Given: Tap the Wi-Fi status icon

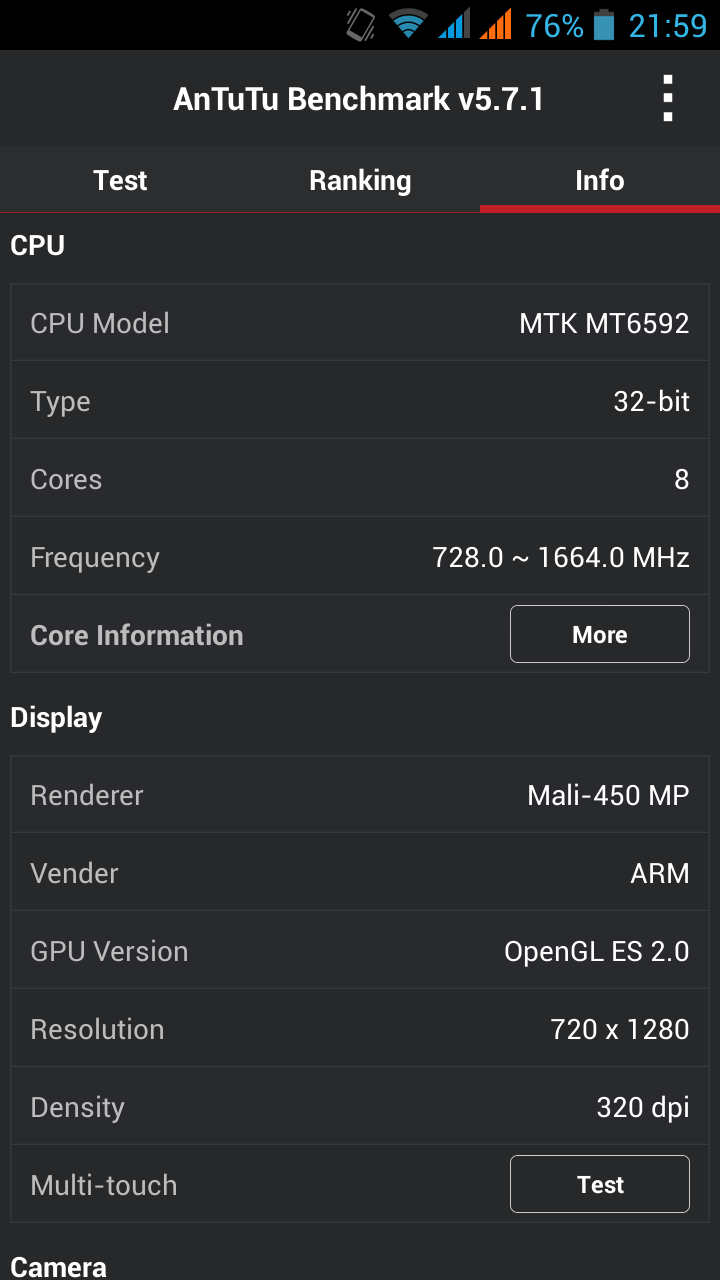Looking at the screenshot, I should [x=410, y=24].
